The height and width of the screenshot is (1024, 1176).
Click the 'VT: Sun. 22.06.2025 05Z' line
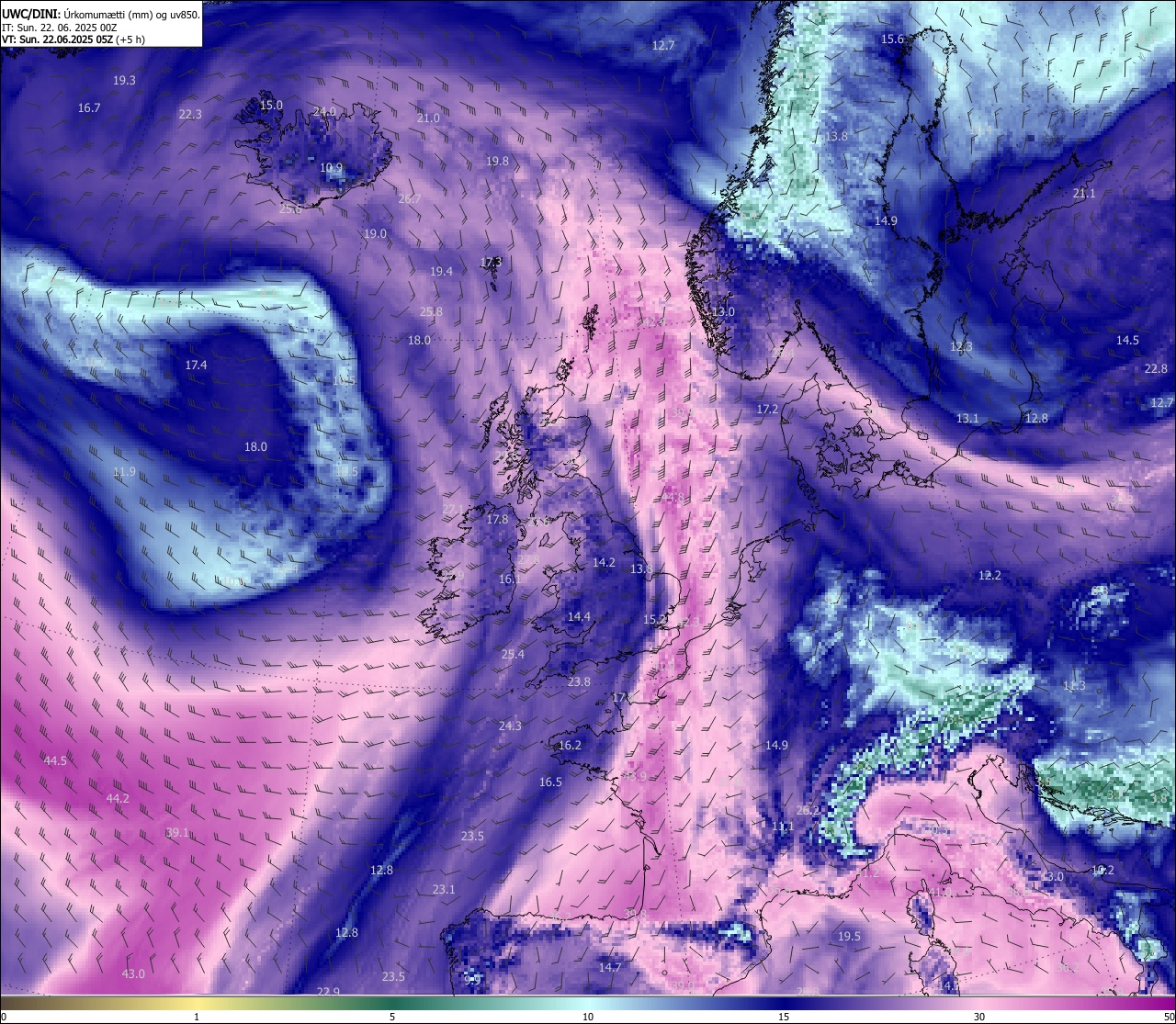pos(56,39)
